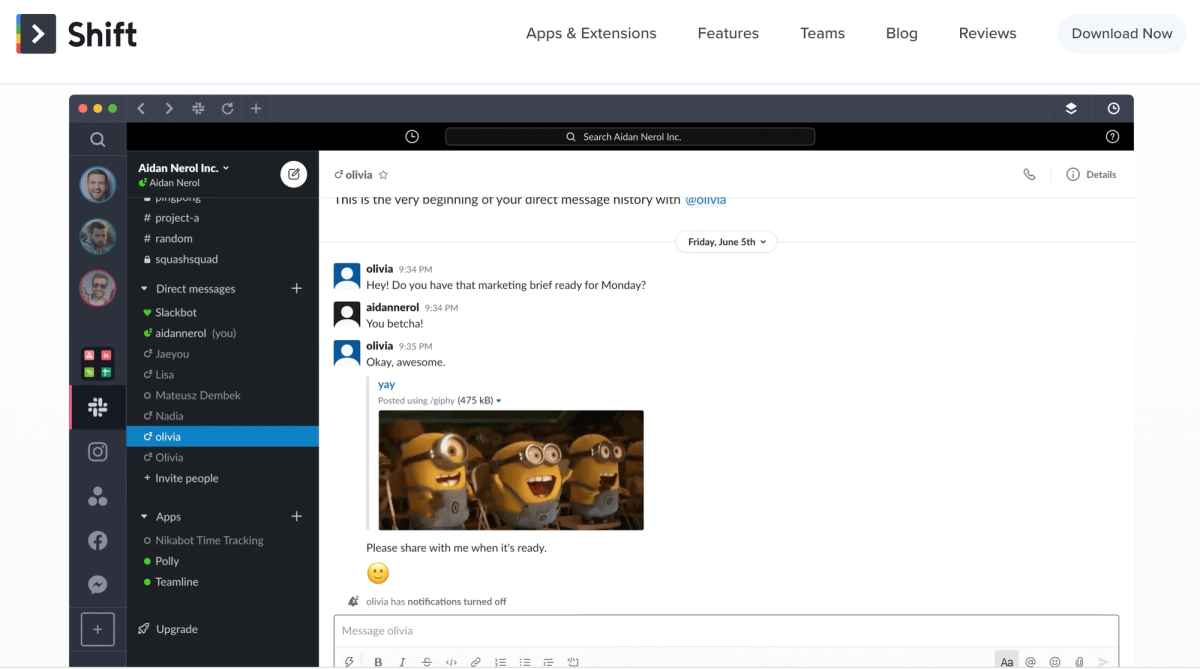Reload the page with refresh icon
Image resolution: width=1200 pixels, height=669 pixels.
(227, 108)
